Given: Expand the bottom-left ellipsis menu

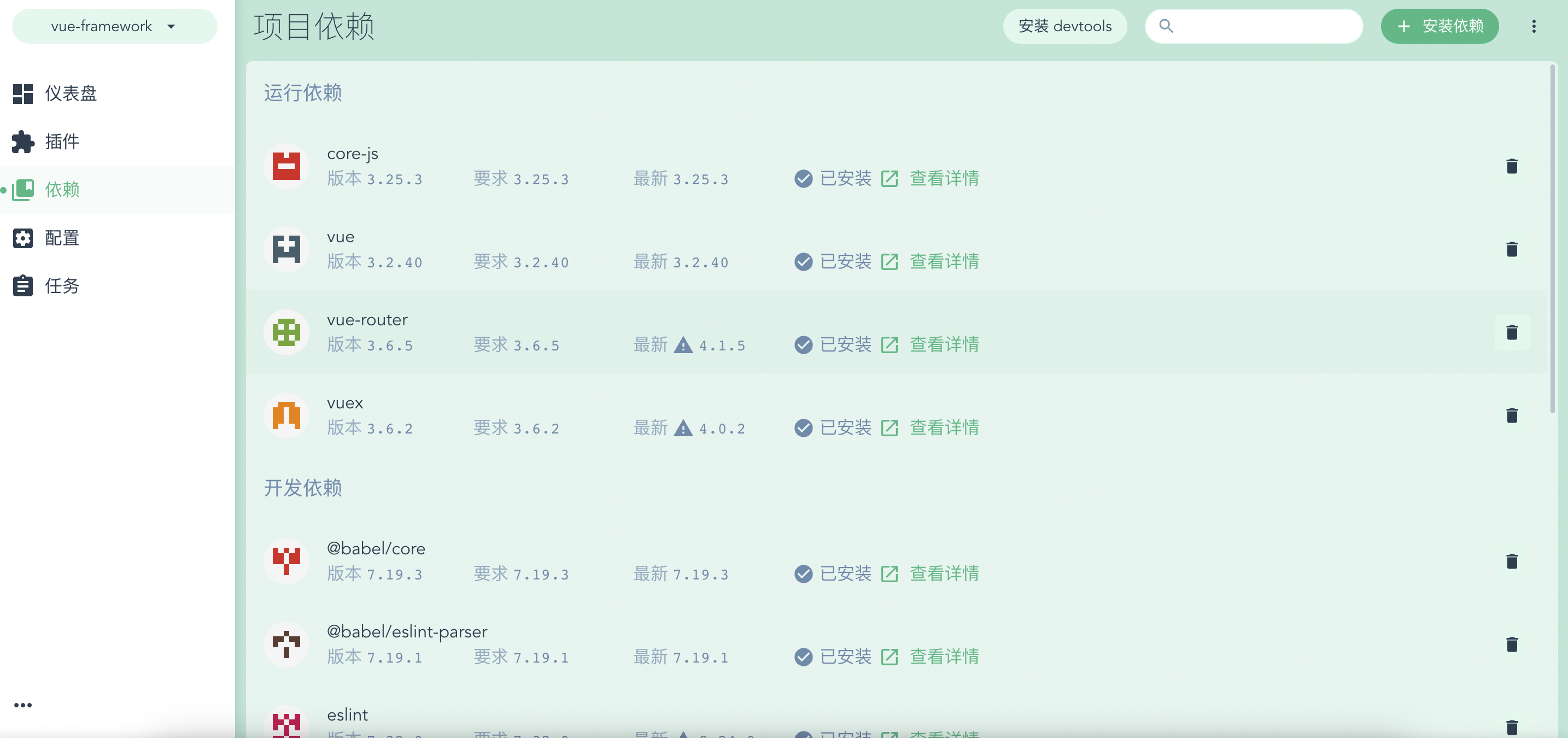Looking at the screenshot, I should click(x=23, y=705).
